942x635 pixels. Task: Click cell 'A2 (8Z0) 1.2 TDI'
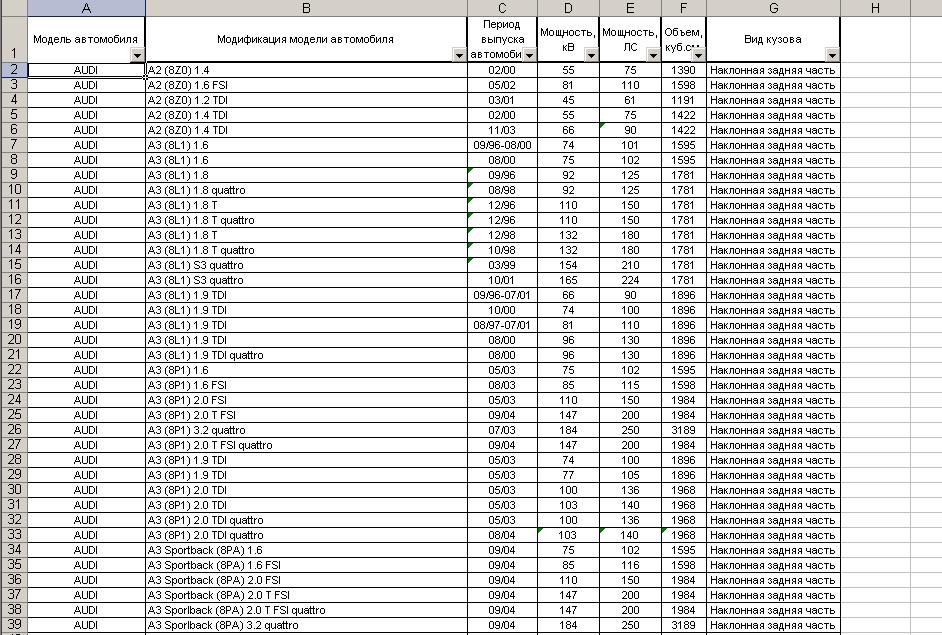(306, 100)
